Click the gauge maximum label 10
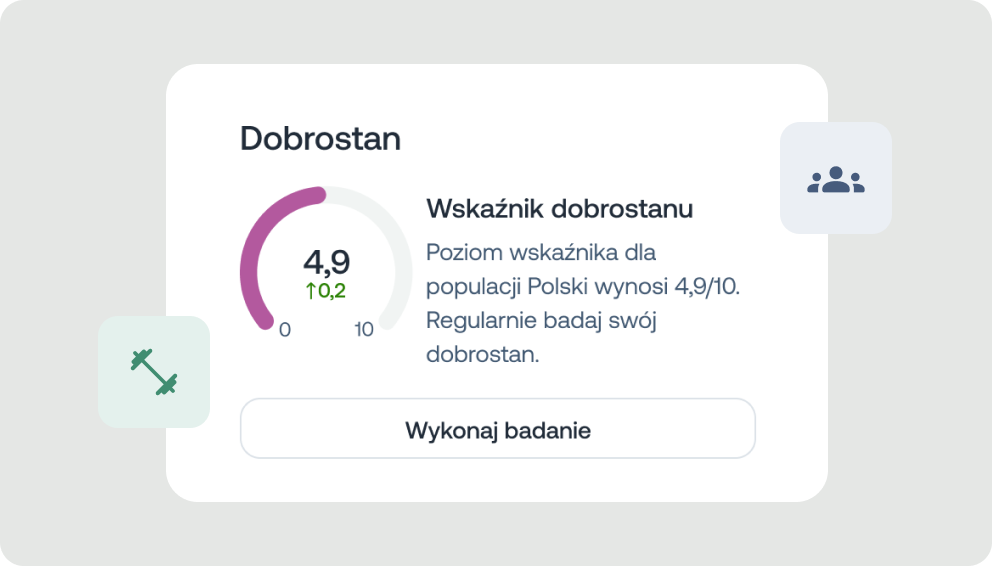The height and width of the screenshot is (566, 992). [364, 329]
